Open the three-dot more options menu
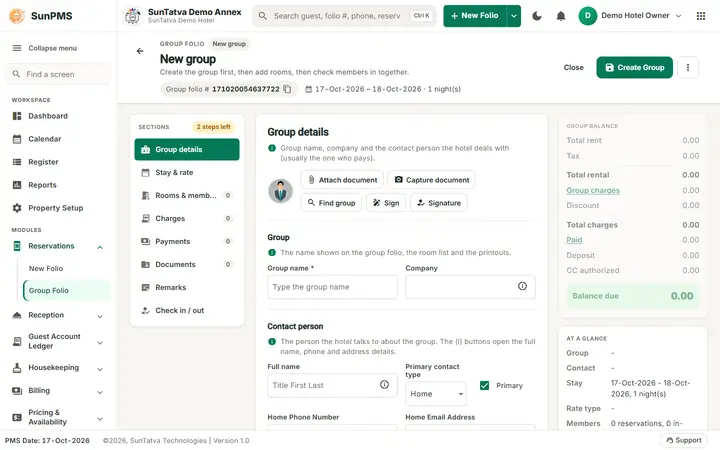Screen dimensions: 720x450 pyautogui.click(x=687, y=68)
